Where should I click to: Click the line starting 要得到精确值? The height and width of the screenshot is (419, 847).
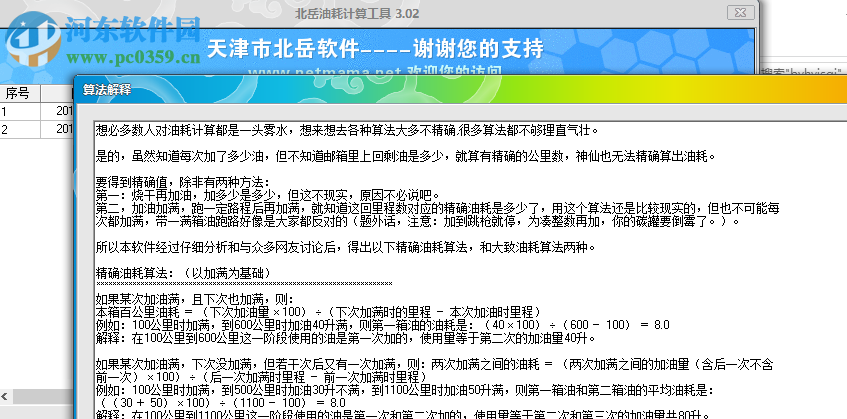click(182, 182)
